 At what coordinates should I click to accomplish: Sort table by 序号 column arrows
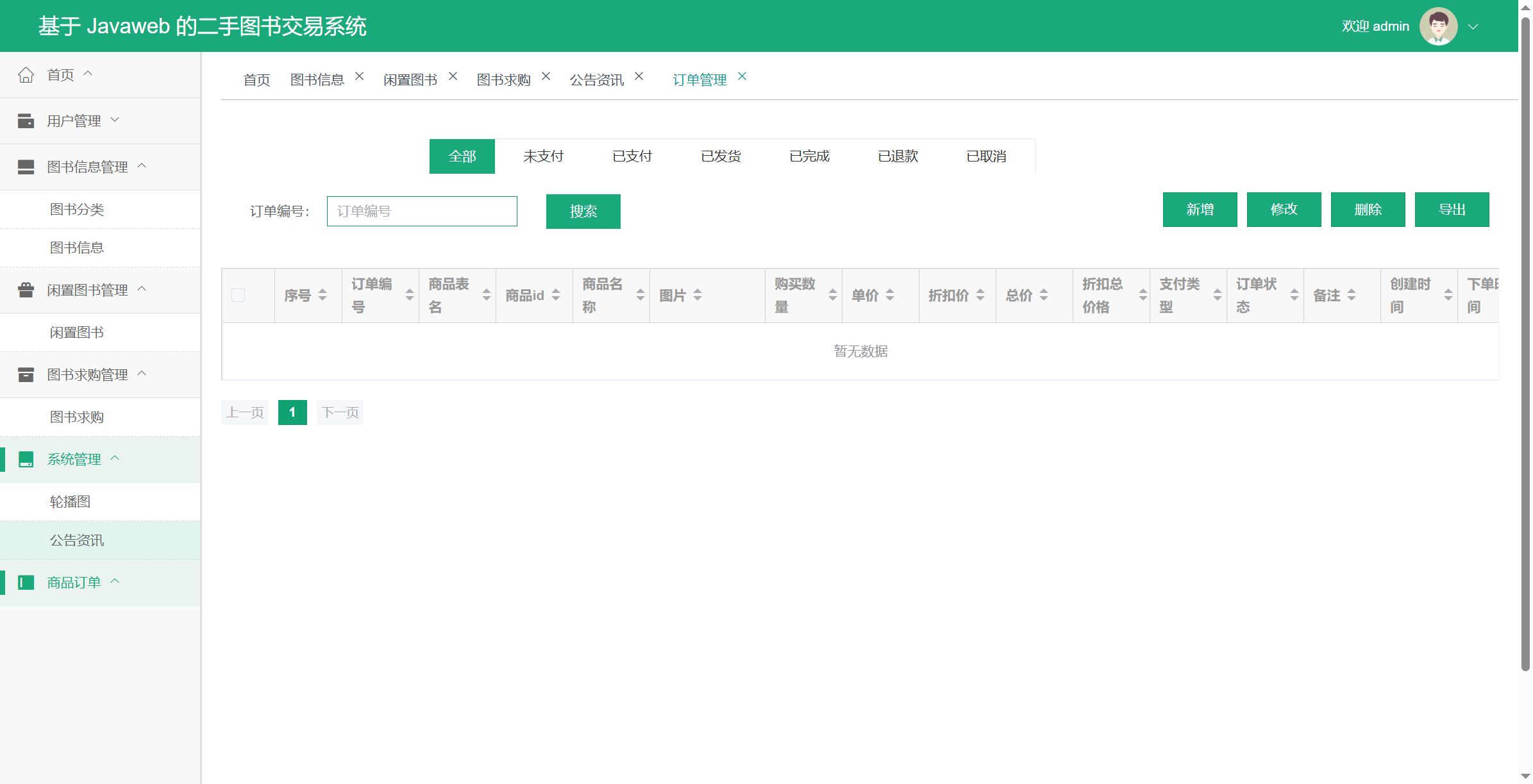click(323, 296)
